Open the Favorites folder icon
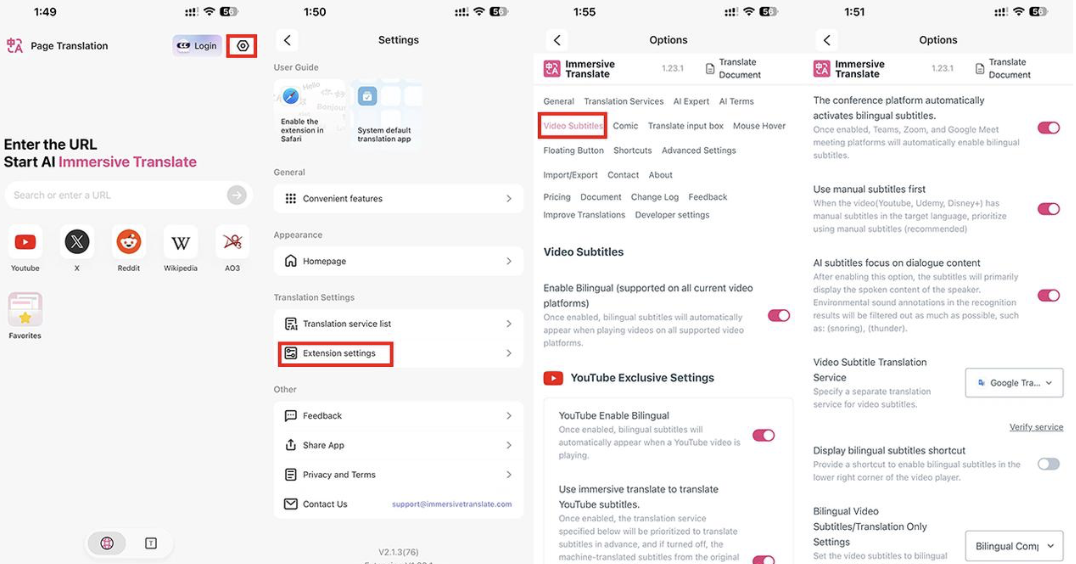This screenshot has height=564, width=1076. 25,309
